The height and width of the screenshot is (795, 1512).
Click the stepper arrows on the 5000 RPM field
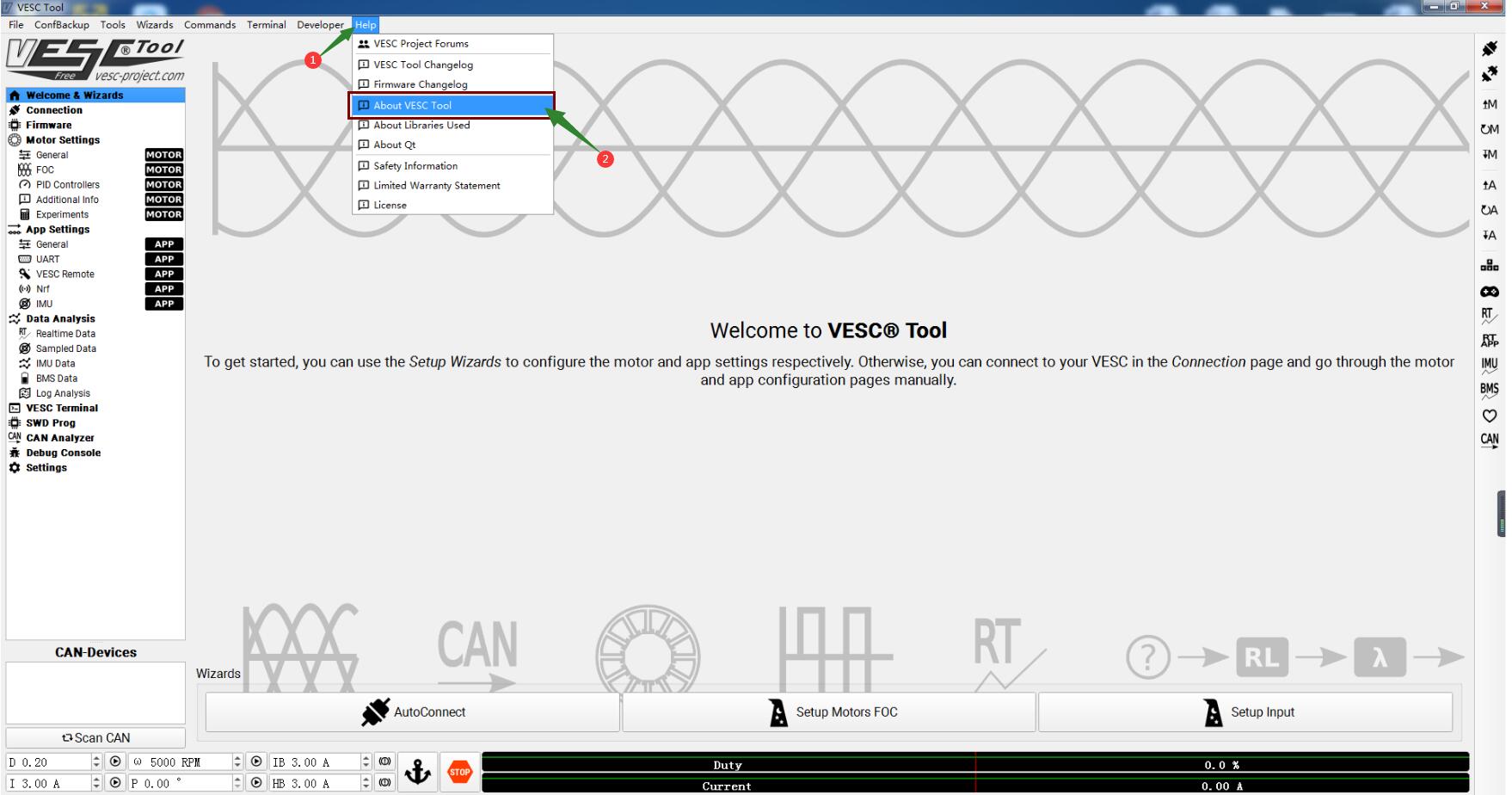coord(237,761)
